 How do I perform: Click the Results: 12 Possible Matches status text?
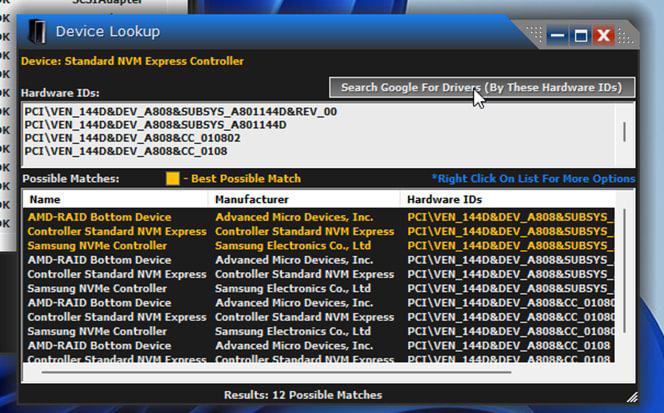(303, 395)
